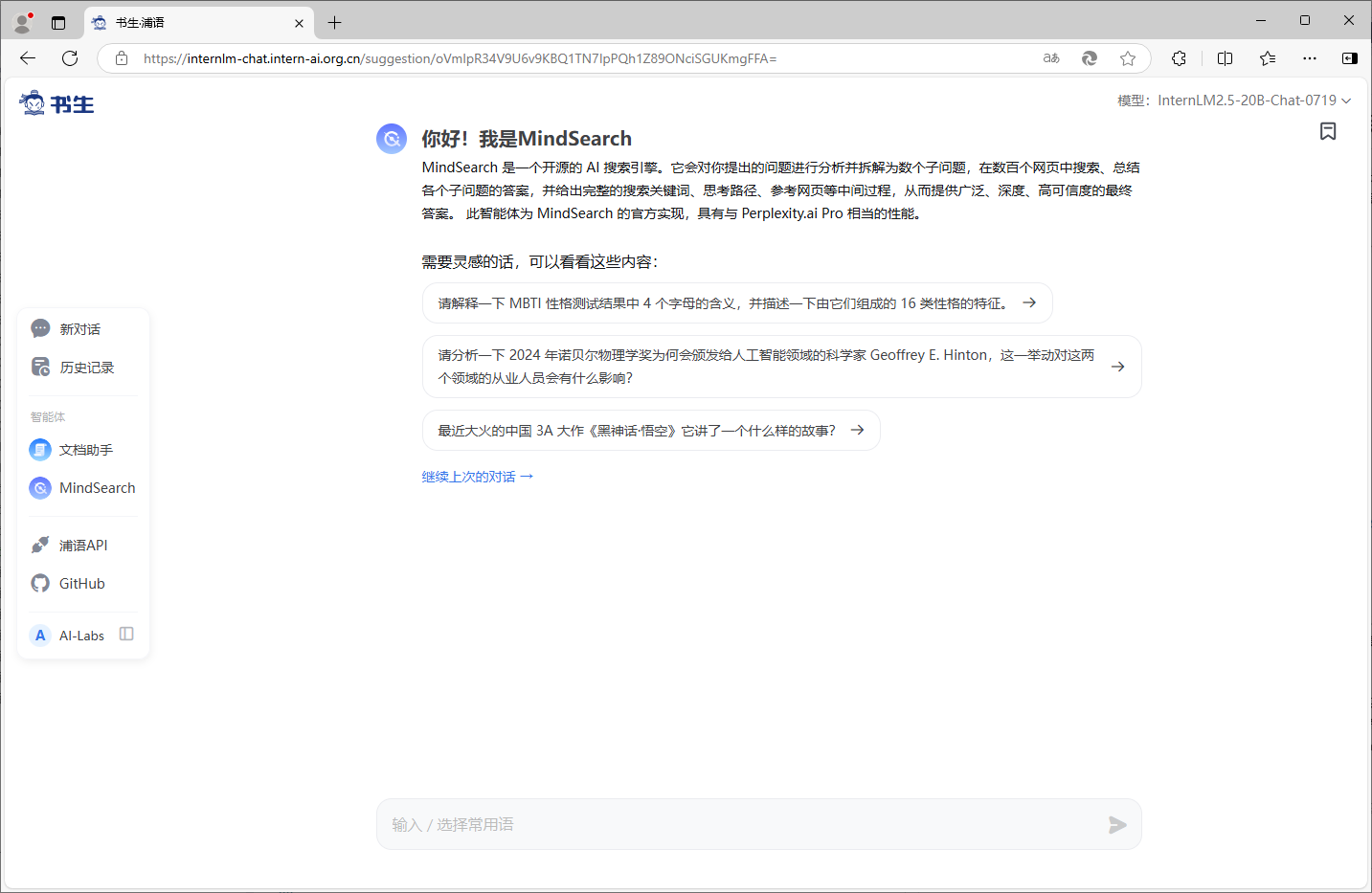
Task: Click GitHub menu label
Action: (x=82, y=584)
